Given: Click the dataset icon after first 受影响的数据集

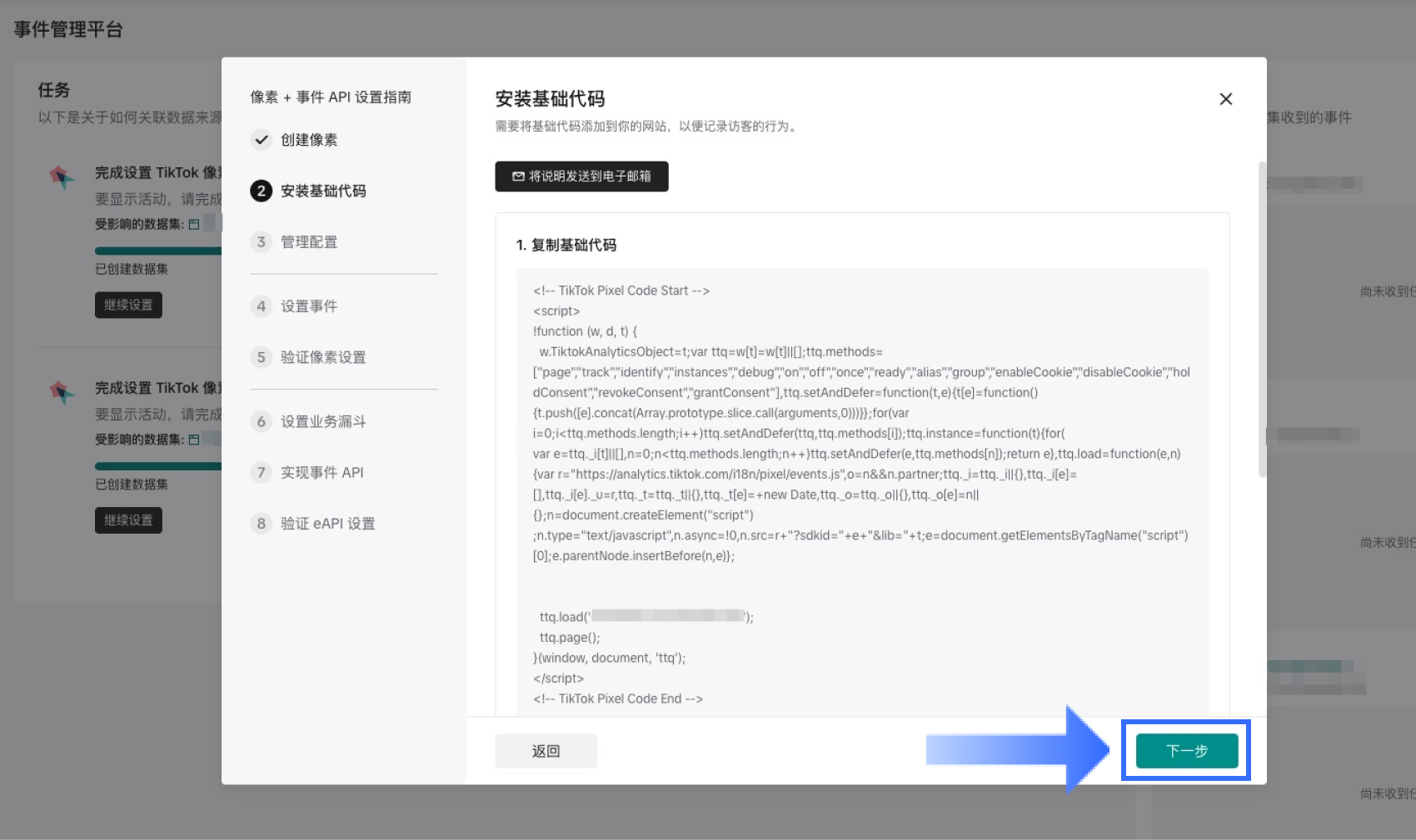Looking at the screenshot, I should tap(194, 224).
